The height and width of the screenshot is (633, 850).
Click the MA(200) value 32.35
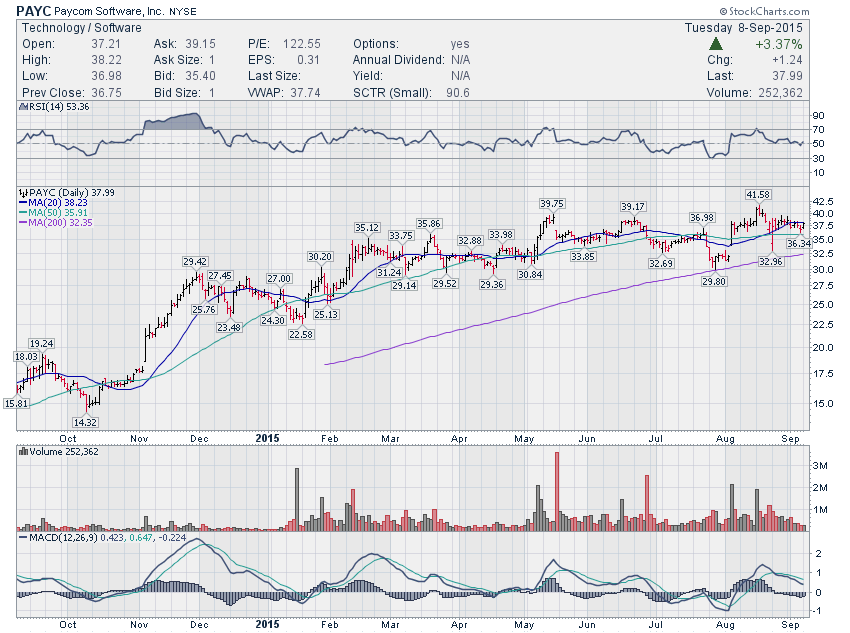click(81, 223)
